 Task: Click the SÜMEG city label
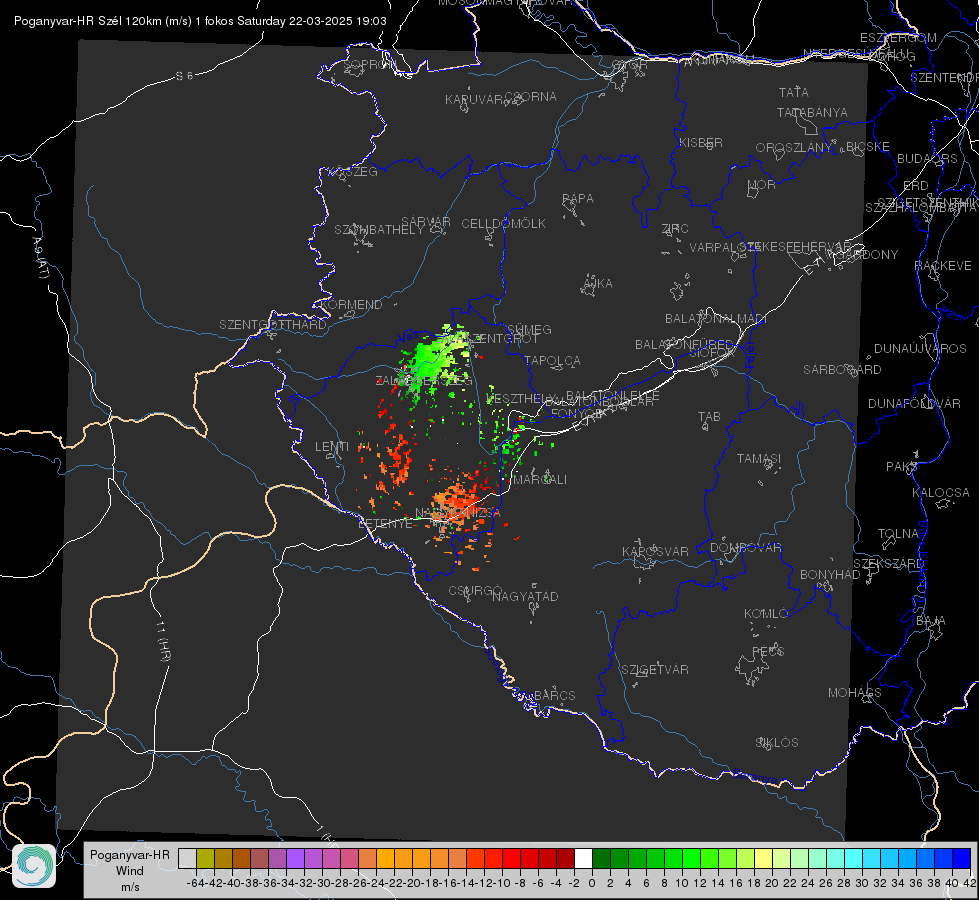pos(529,330)
